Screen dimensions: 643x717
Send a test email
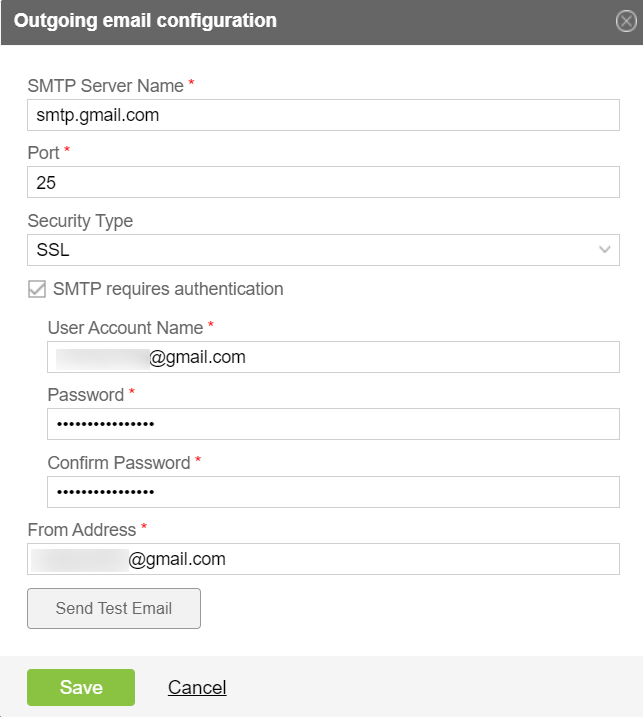[x=114, y=608]
